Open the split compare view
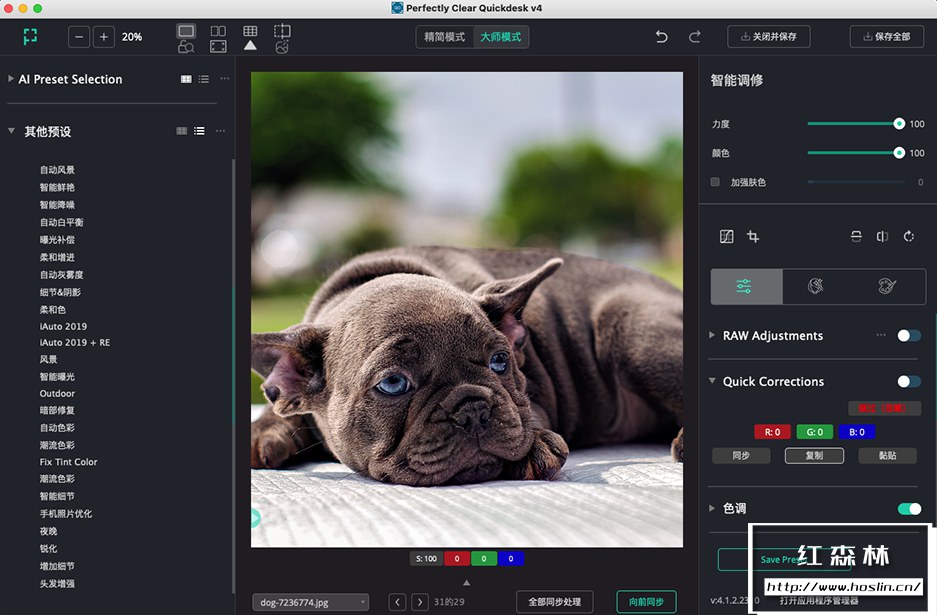 pos(218,33)
